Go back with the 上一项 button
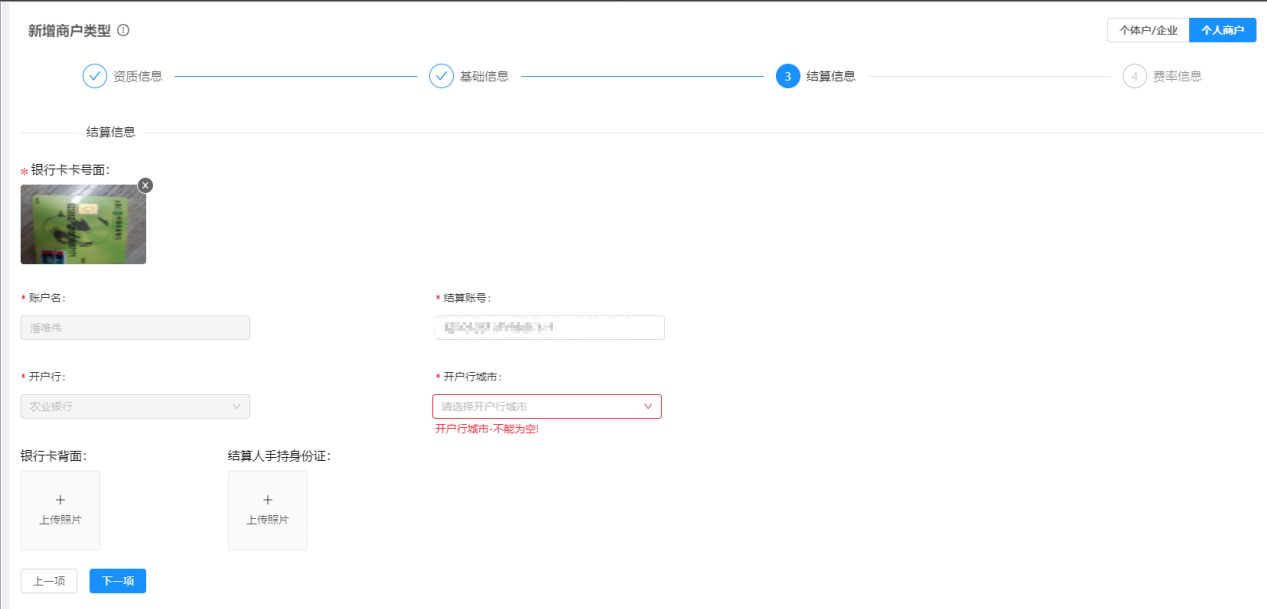1267x609 pixels. coord(48,580)
